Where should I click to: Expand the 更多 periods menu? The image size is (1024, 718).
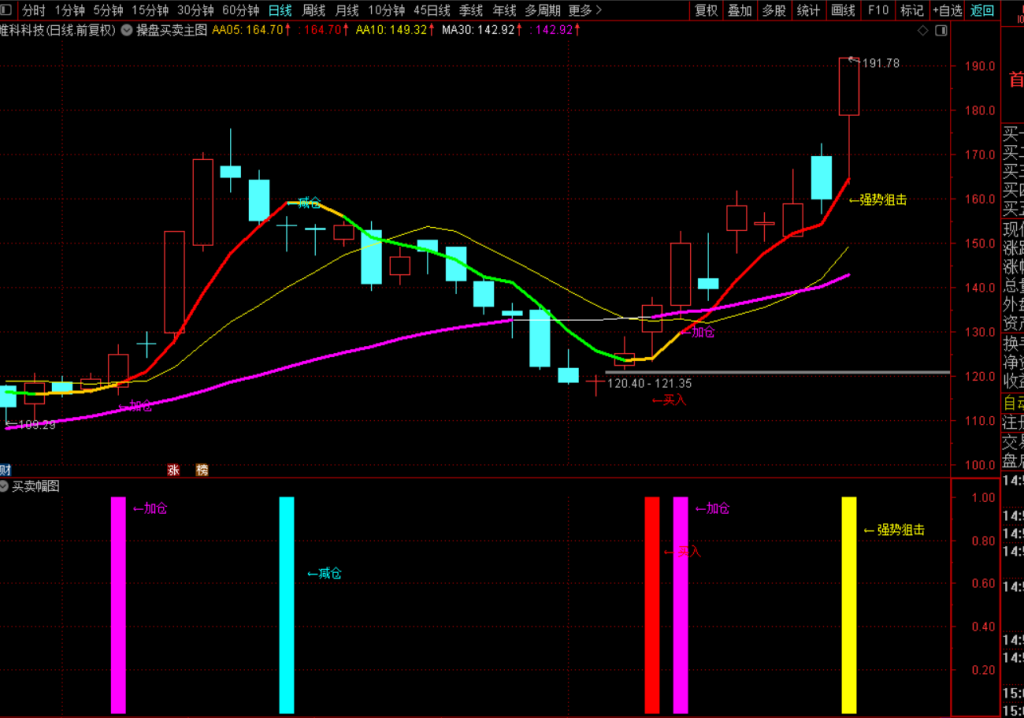pyautogui.click(x=584, y=10)
